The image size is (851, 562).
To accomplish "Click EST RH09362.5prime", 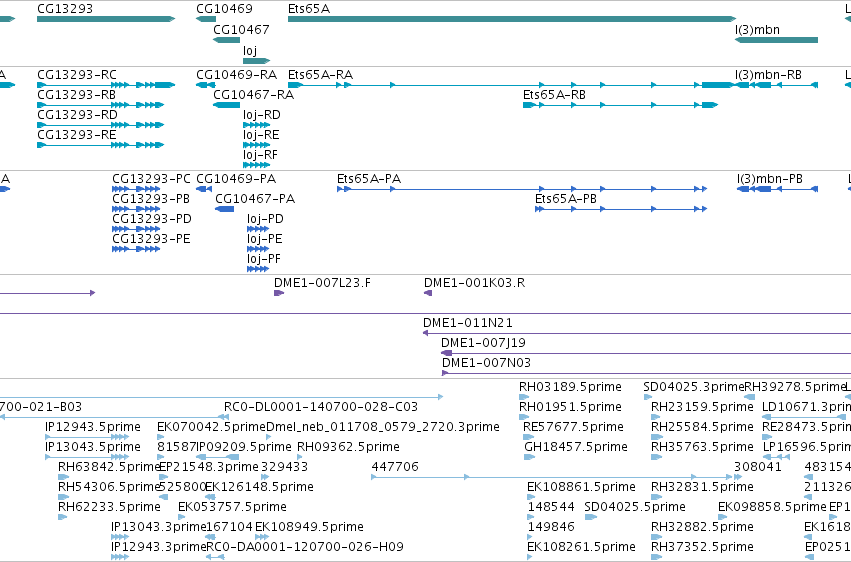I will point(300,457).
